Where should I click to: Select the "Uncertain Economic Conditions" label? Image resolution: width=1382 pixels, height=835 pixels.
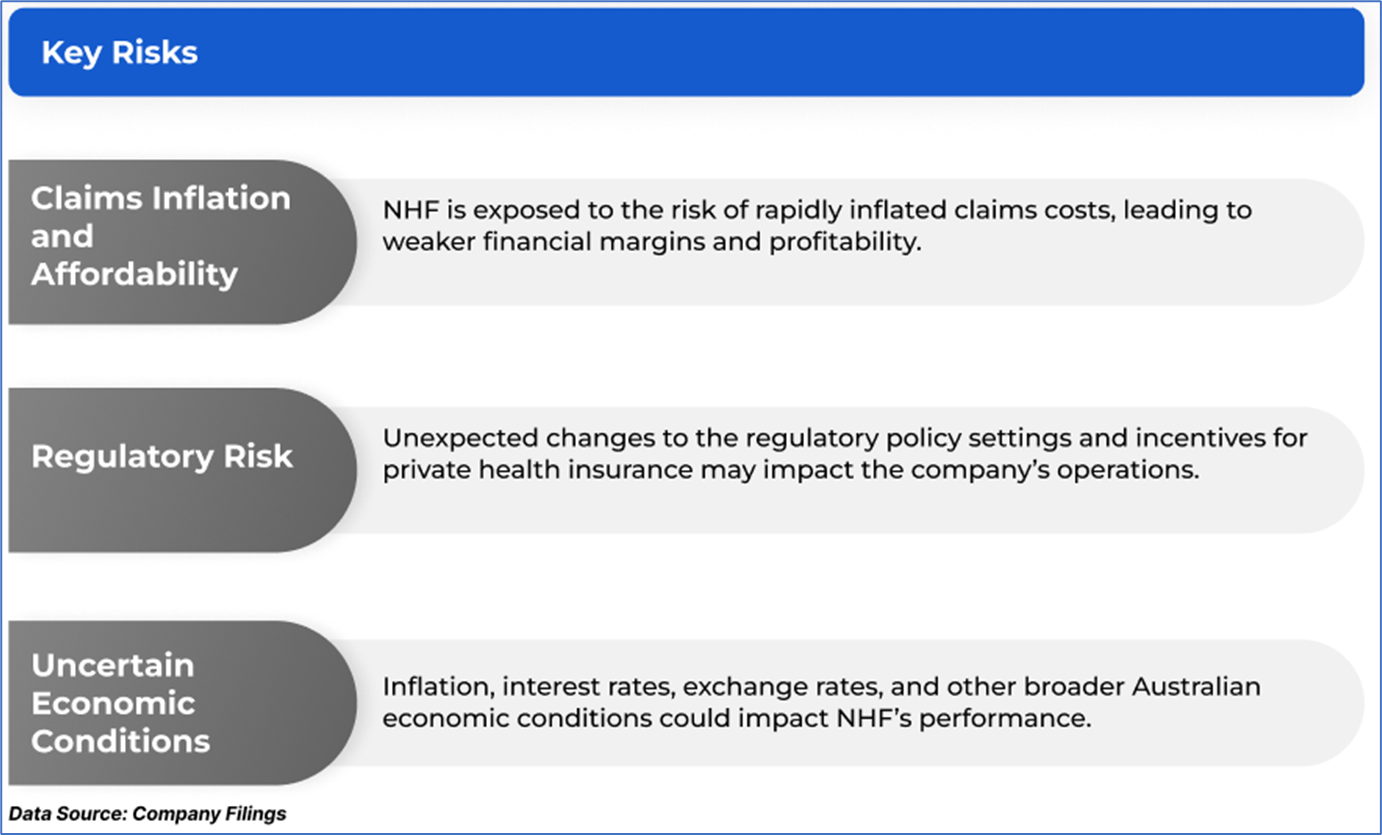point(120,703)
